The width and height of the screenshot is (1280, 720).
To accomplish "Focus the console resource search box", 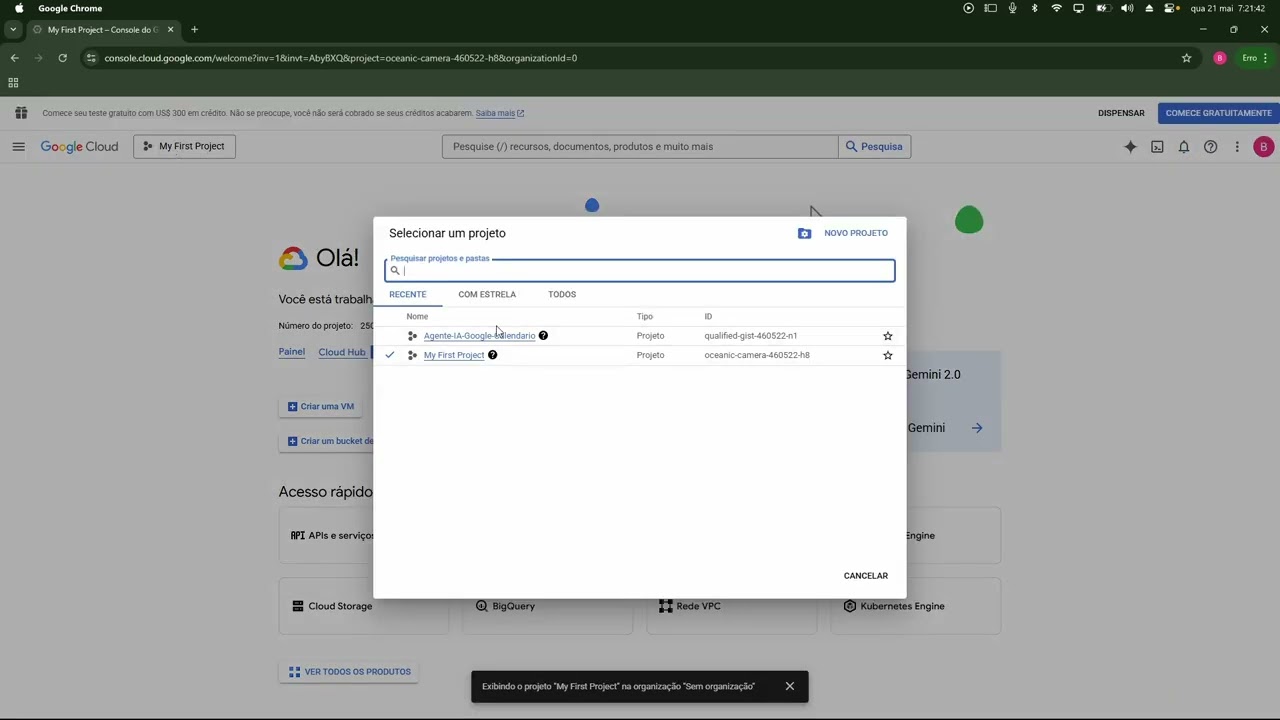I will click(640, 146).
